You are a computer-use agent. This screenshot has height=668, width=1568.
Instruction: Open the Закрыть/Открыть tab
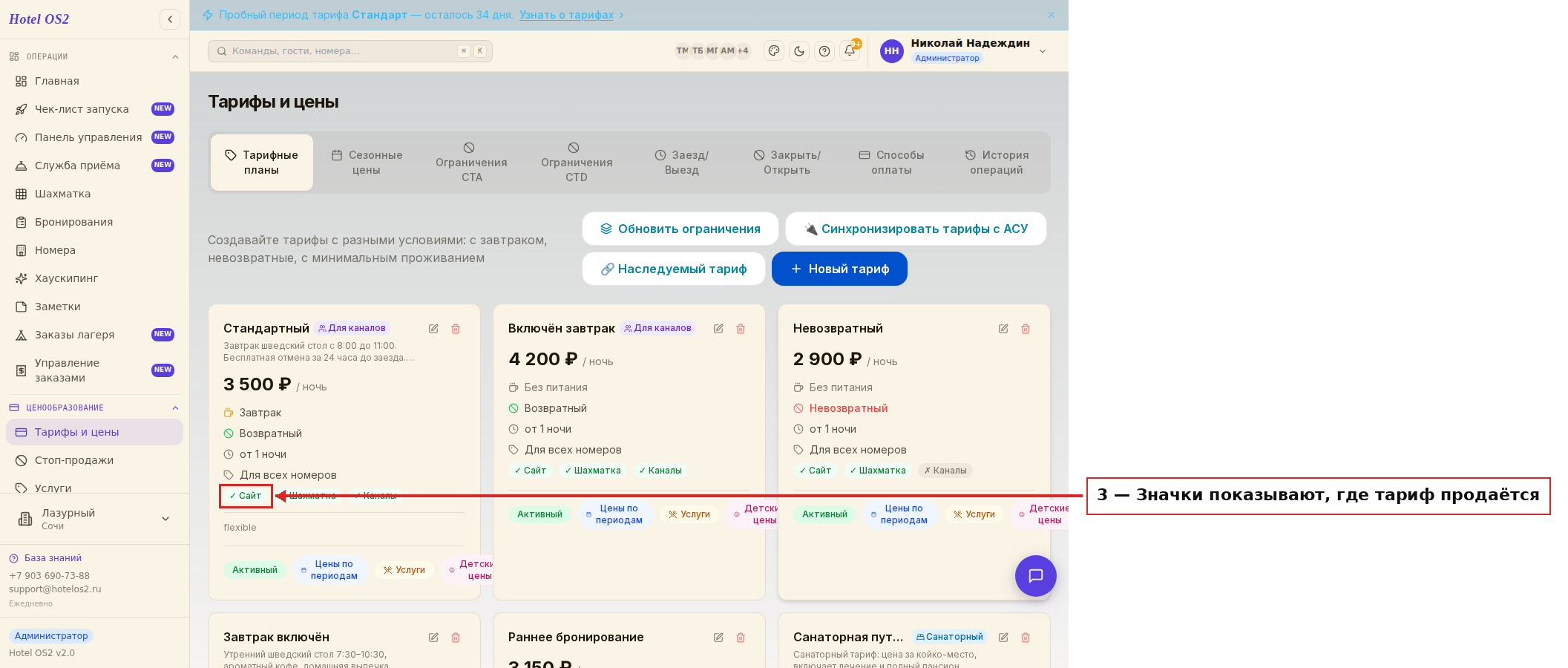[x=787, y=163]
